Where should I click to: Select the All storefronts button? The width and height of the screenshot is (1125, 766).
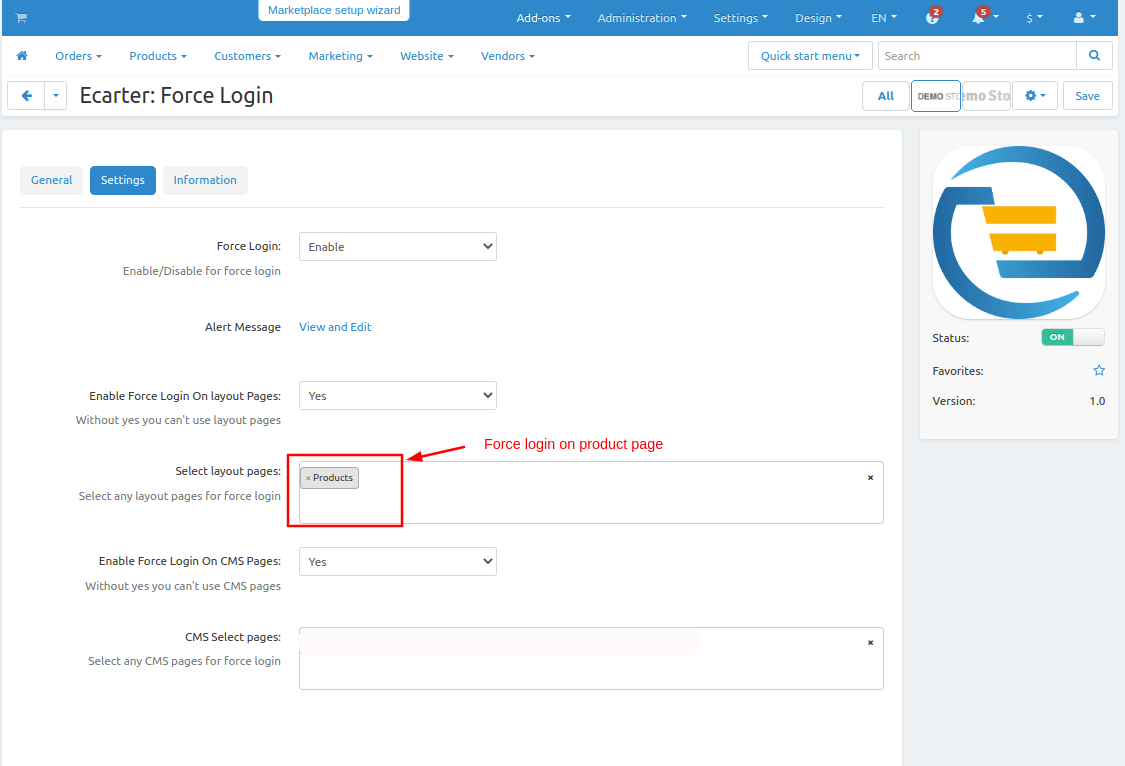point(885,95)
